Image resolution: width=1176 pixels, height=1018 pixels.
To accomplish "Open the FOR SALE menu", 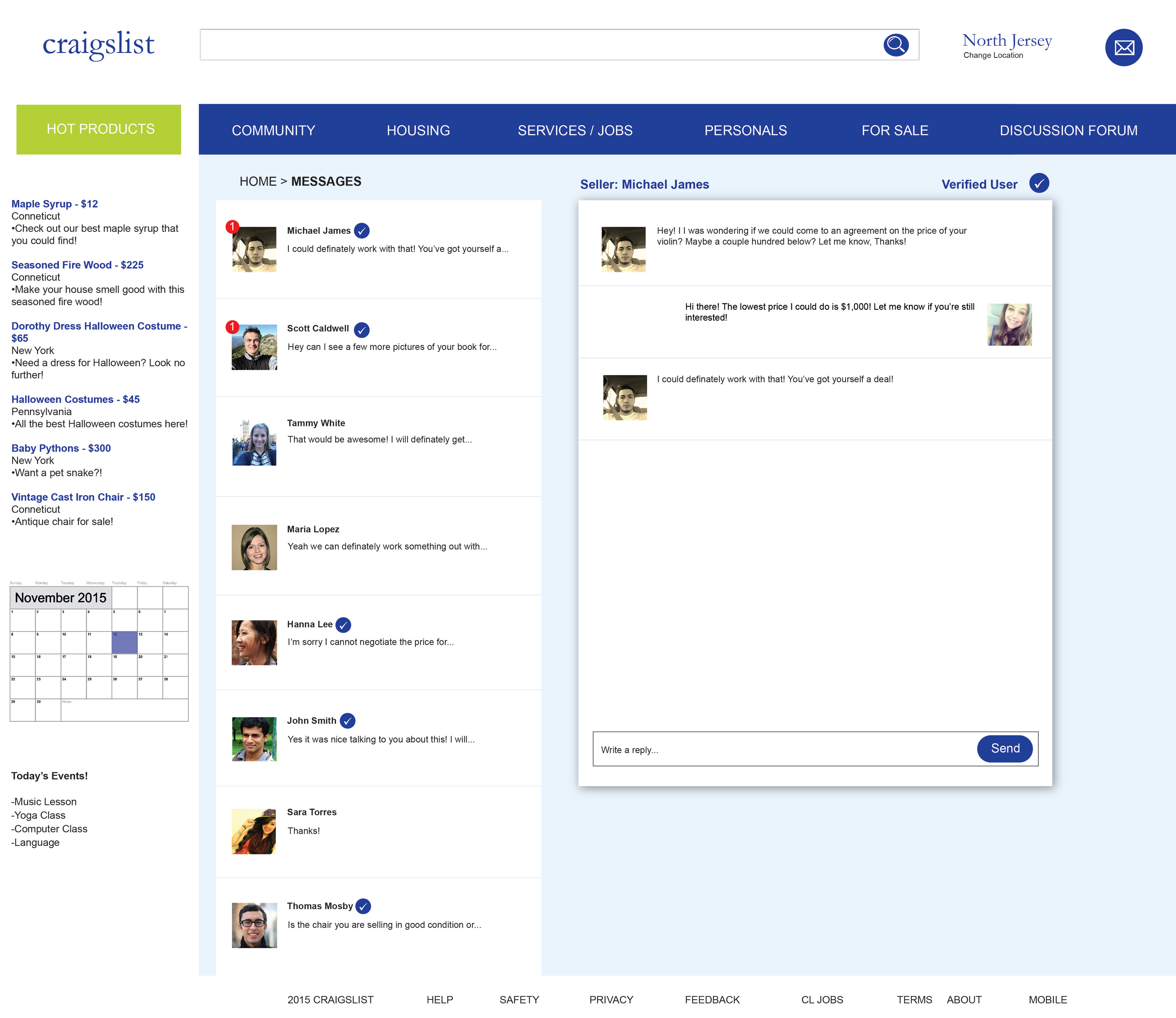I will point(894,130).
